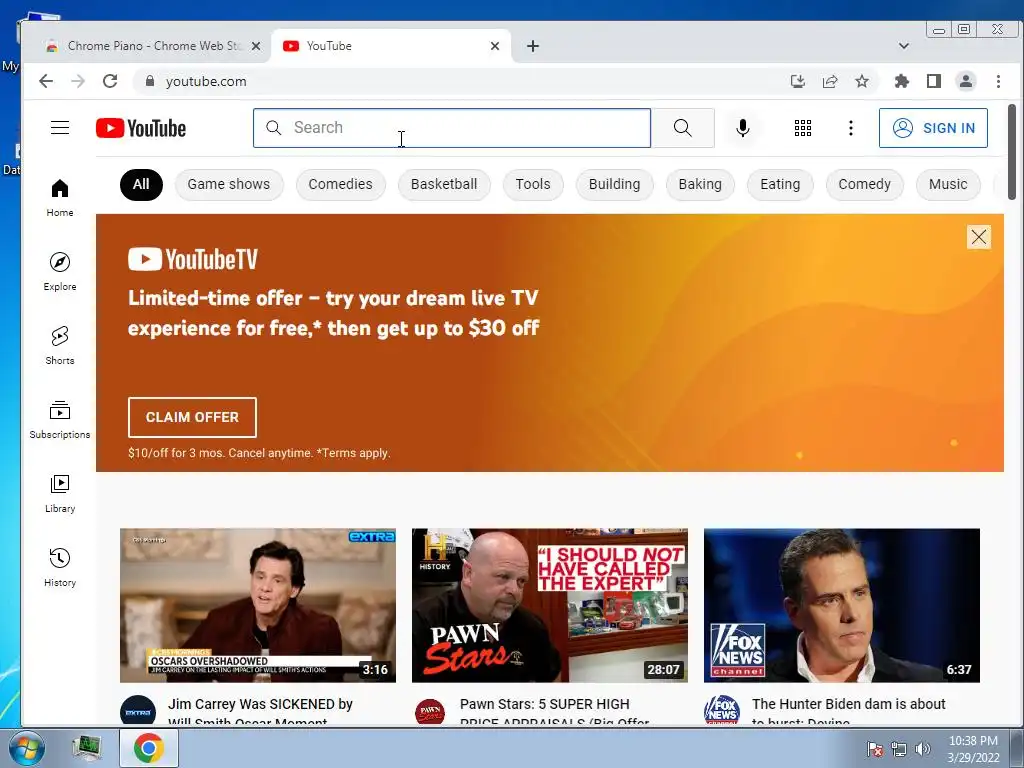Screen dimensions: 1024x768
Task: Share this page icon
Action: (x=830, y=81)
